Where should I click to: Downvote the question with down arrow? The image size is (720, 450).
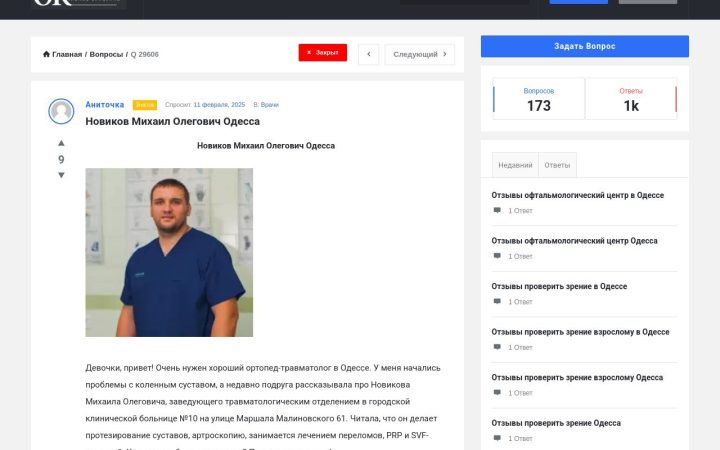point(61,175)
